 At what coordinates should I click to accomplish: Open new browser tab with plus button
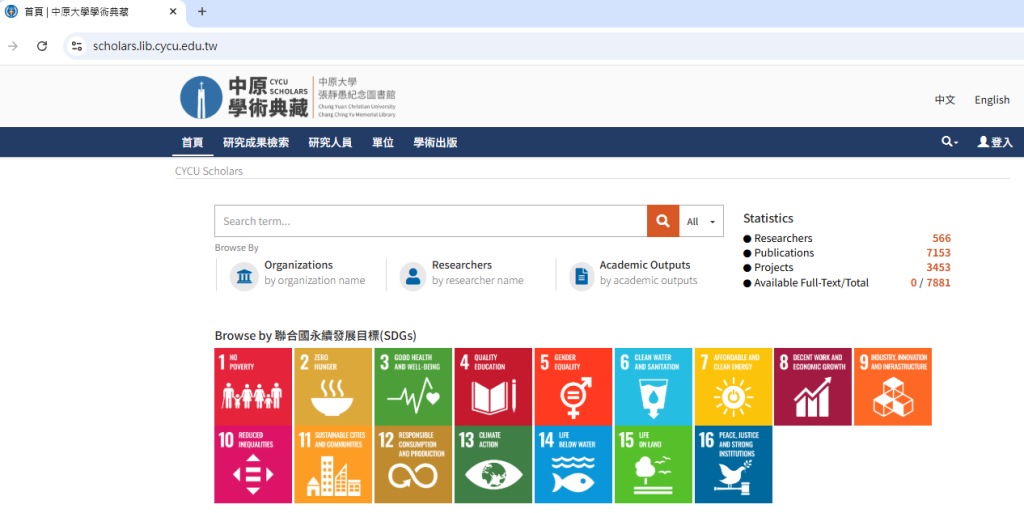pyautogui.click(x=202, y=12)
